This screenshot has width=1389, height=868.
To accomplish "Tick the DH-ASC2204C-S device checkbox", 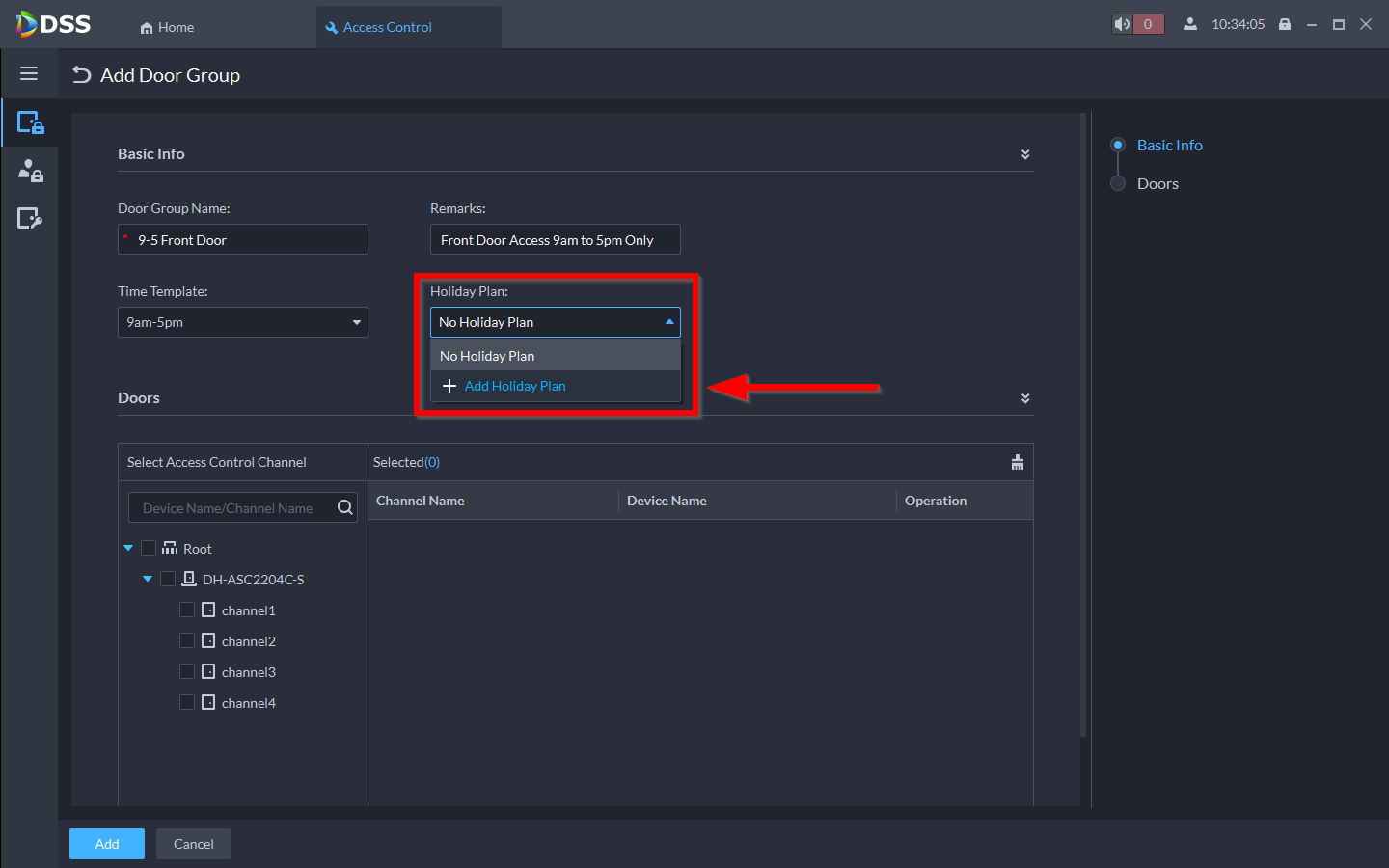I will click(168, 579).
